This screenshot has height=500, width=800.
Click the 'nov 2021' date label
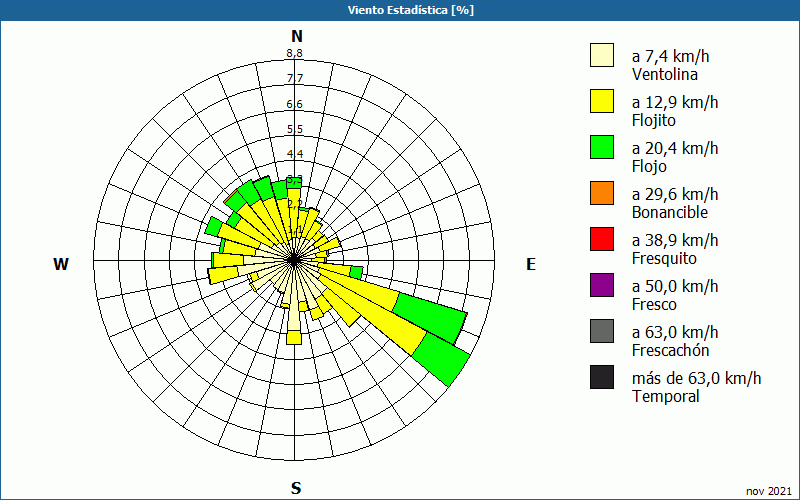[x=769, y=491]
